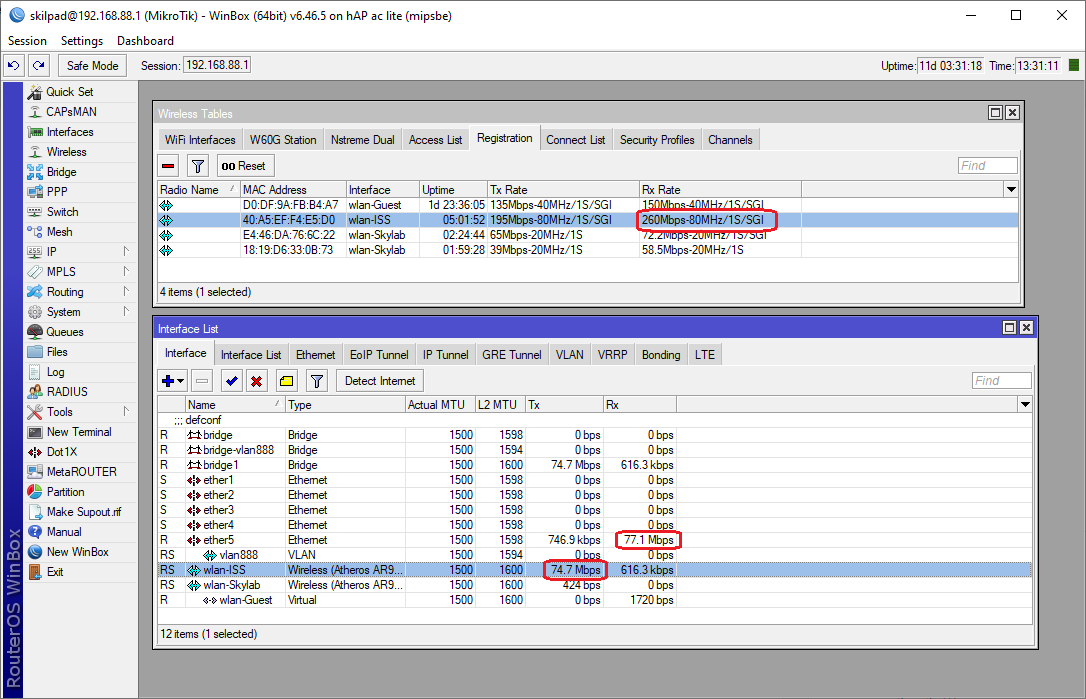This screenshot has height=699, width=1086.
Task: Click the Detect Internet button
Action: 380,381
